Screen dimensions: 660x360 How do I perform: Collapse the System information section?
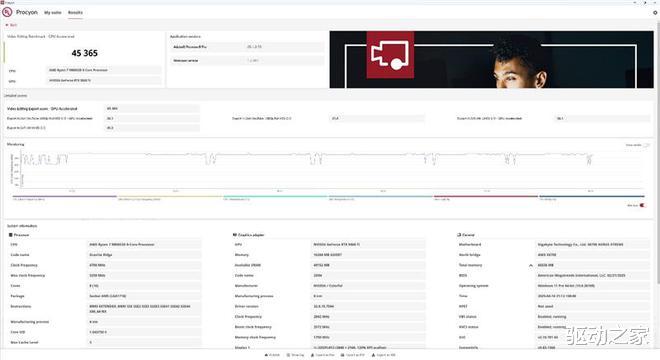22,226
